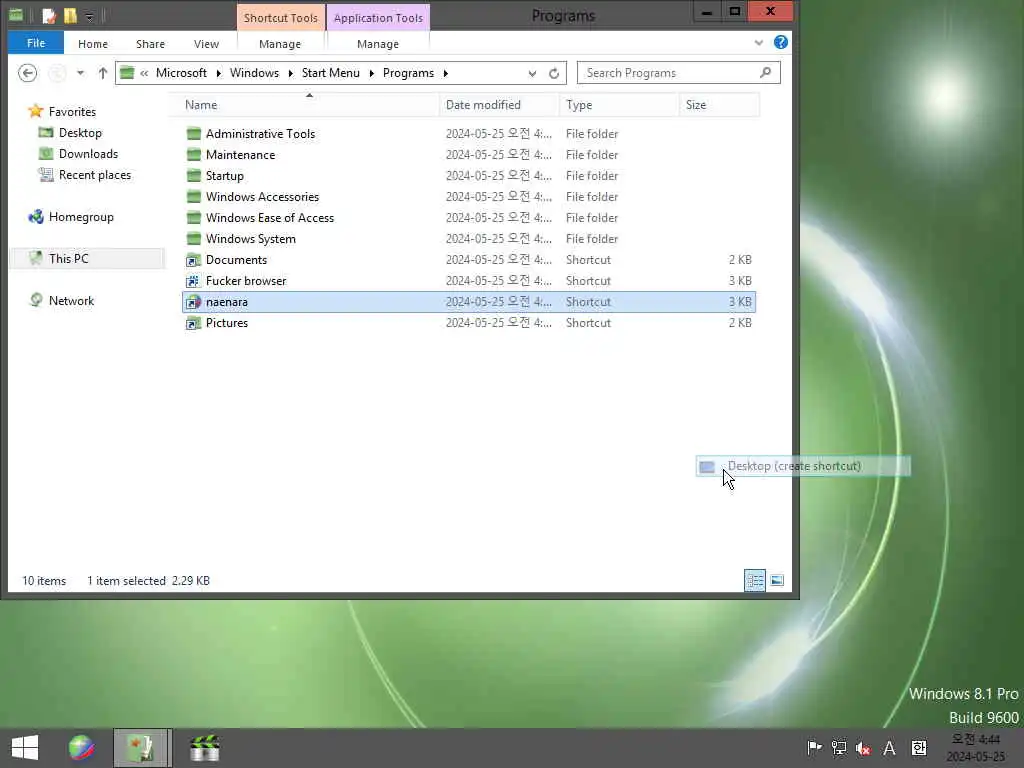The height and width of the screenshot is (768, 1024).
Task: Select the Pictures shortcut icon
Action: point(193,323)
